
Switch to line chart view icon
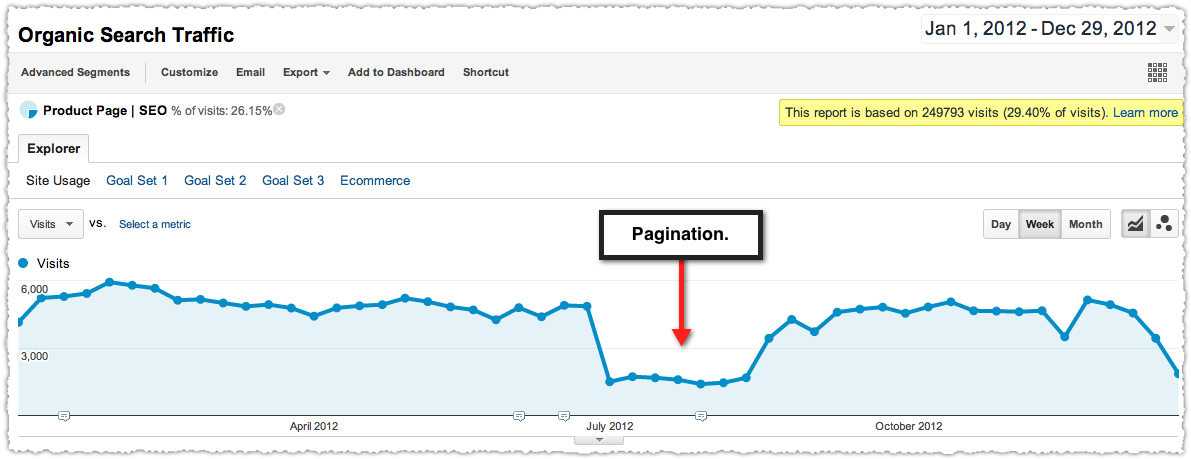point(1136,224)
